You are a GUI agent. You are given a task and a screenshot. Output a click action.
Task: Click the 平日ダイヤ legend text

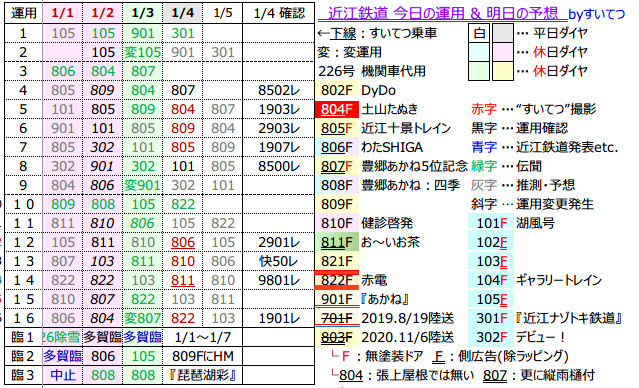click(x=560, y=33)
